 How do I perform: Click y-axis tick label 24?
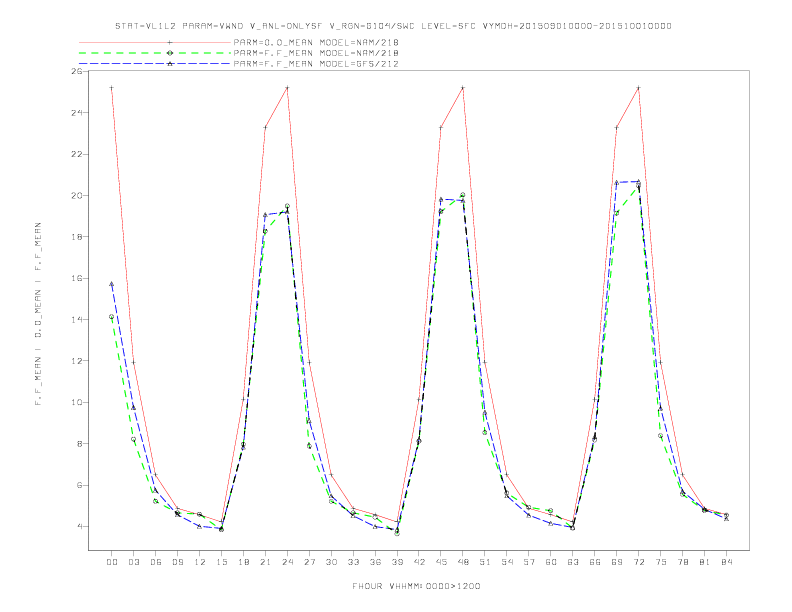[x=77, y=113]
